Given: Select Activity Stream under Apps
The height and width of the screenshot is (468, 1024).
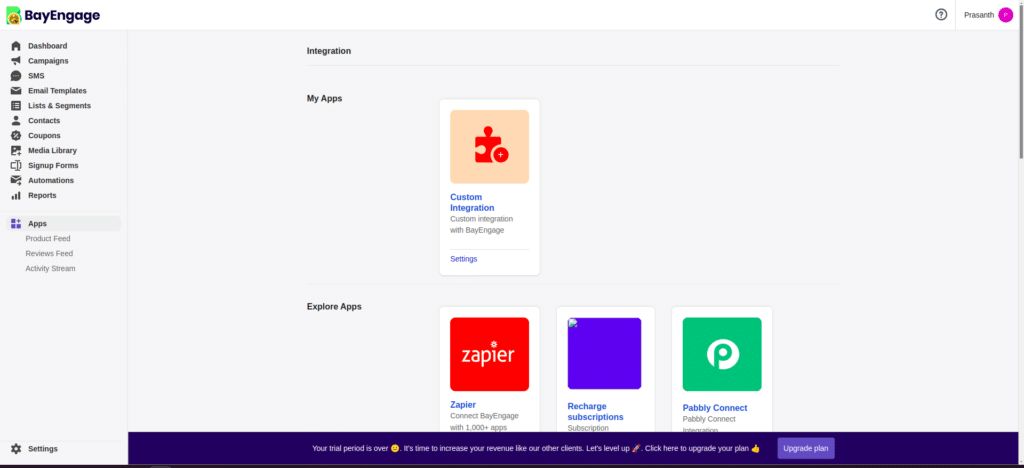Looking at the screenshot, I should point(50,269).
